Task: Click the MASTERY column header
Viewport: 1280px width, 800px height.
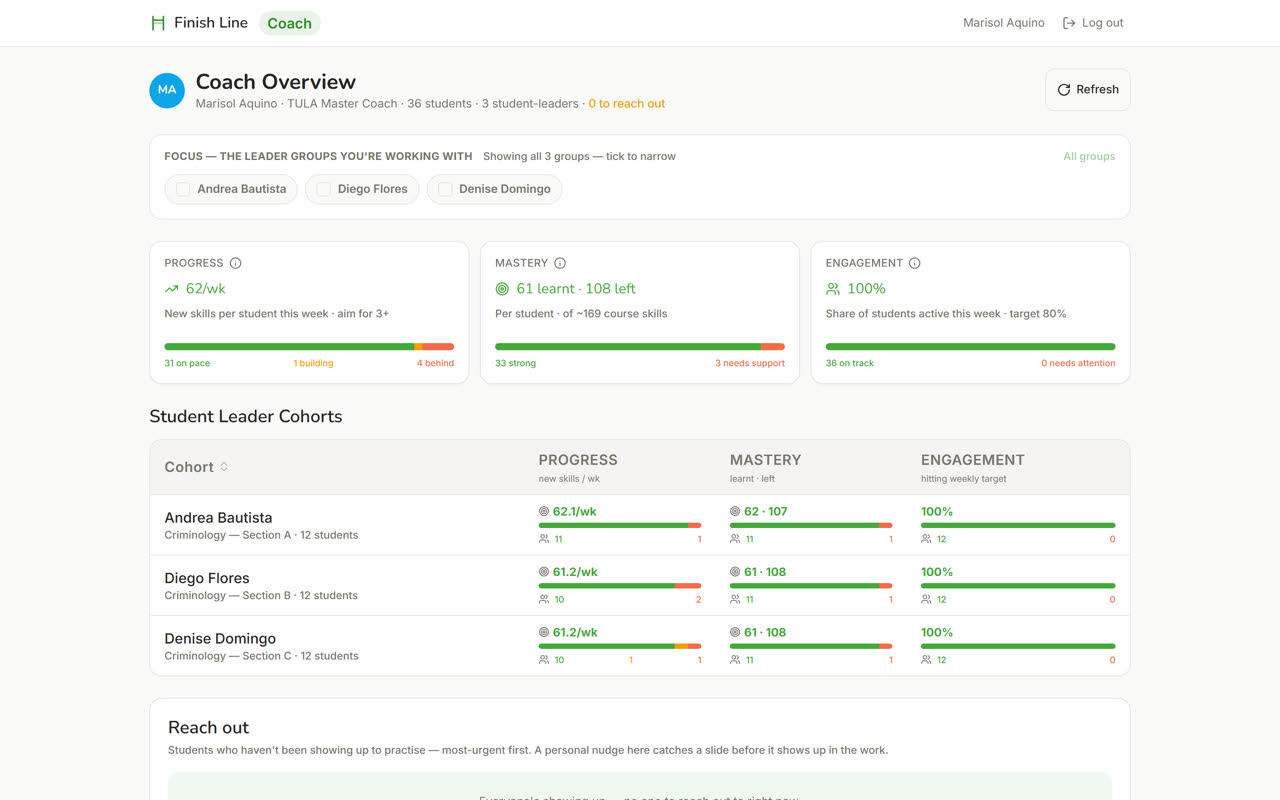Action: pos(765,460)
